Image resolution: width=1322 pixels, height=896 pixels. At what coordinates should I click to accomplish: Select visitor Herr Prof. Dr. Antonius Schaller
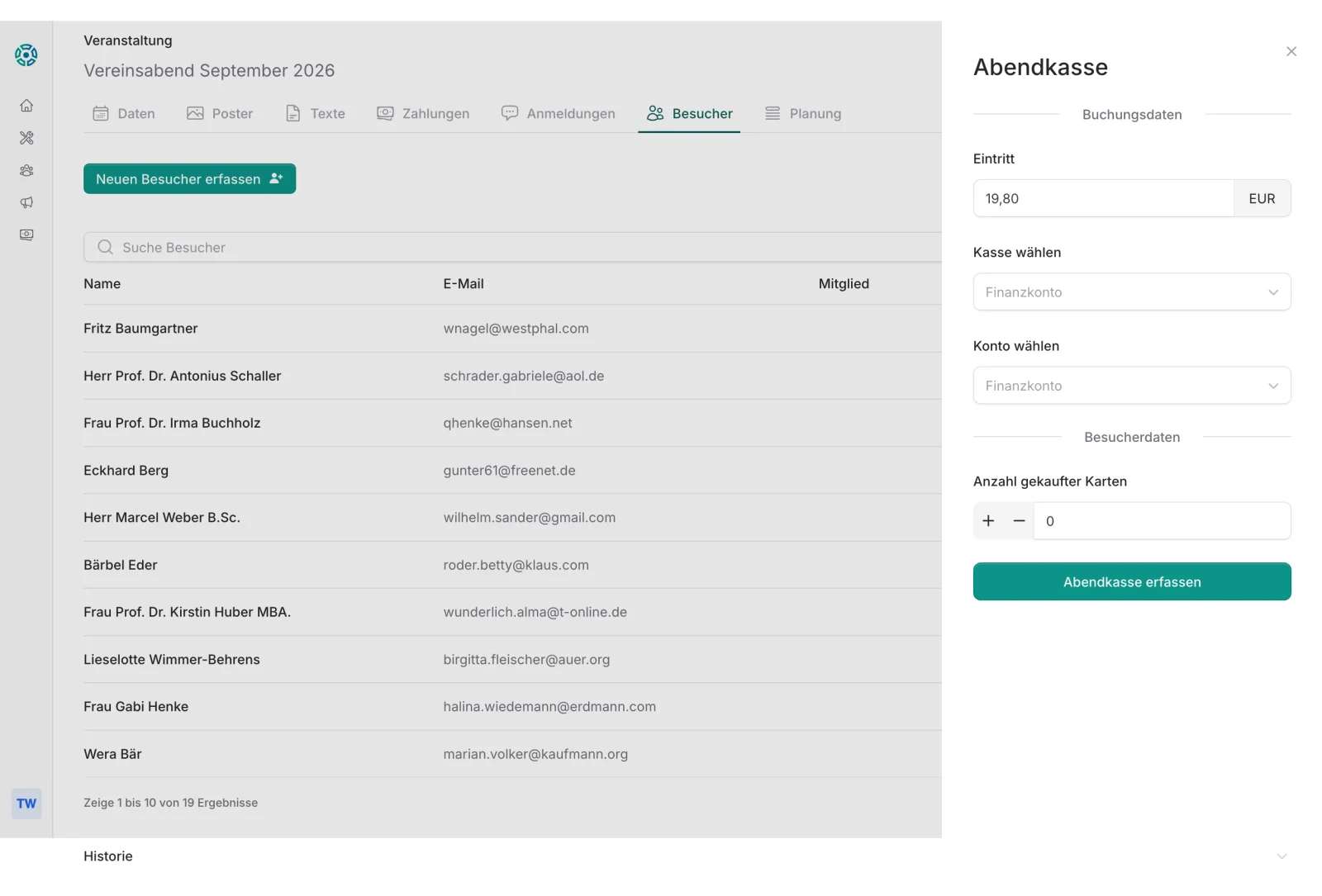click(182, 376)
